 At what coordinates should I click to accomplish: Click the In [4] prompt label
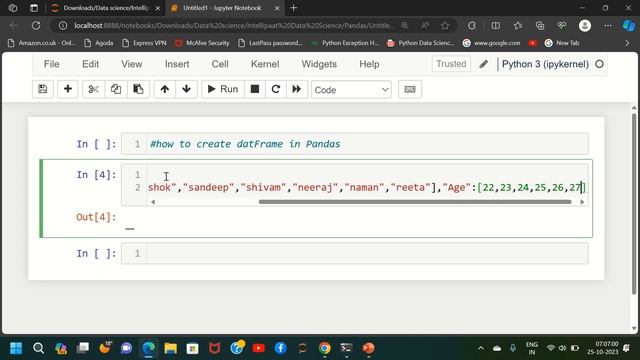96,175
